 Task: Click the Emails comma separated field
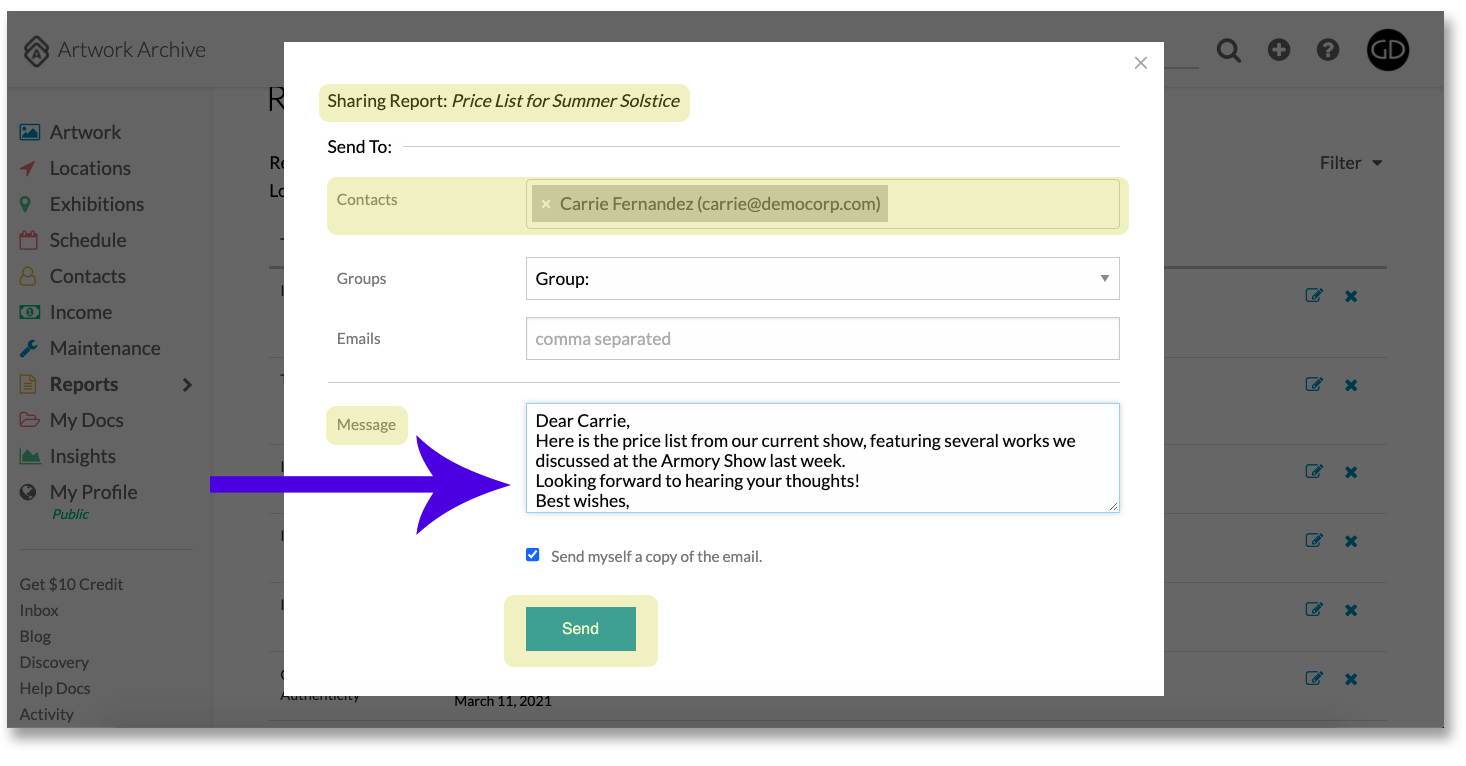point(822,339)
